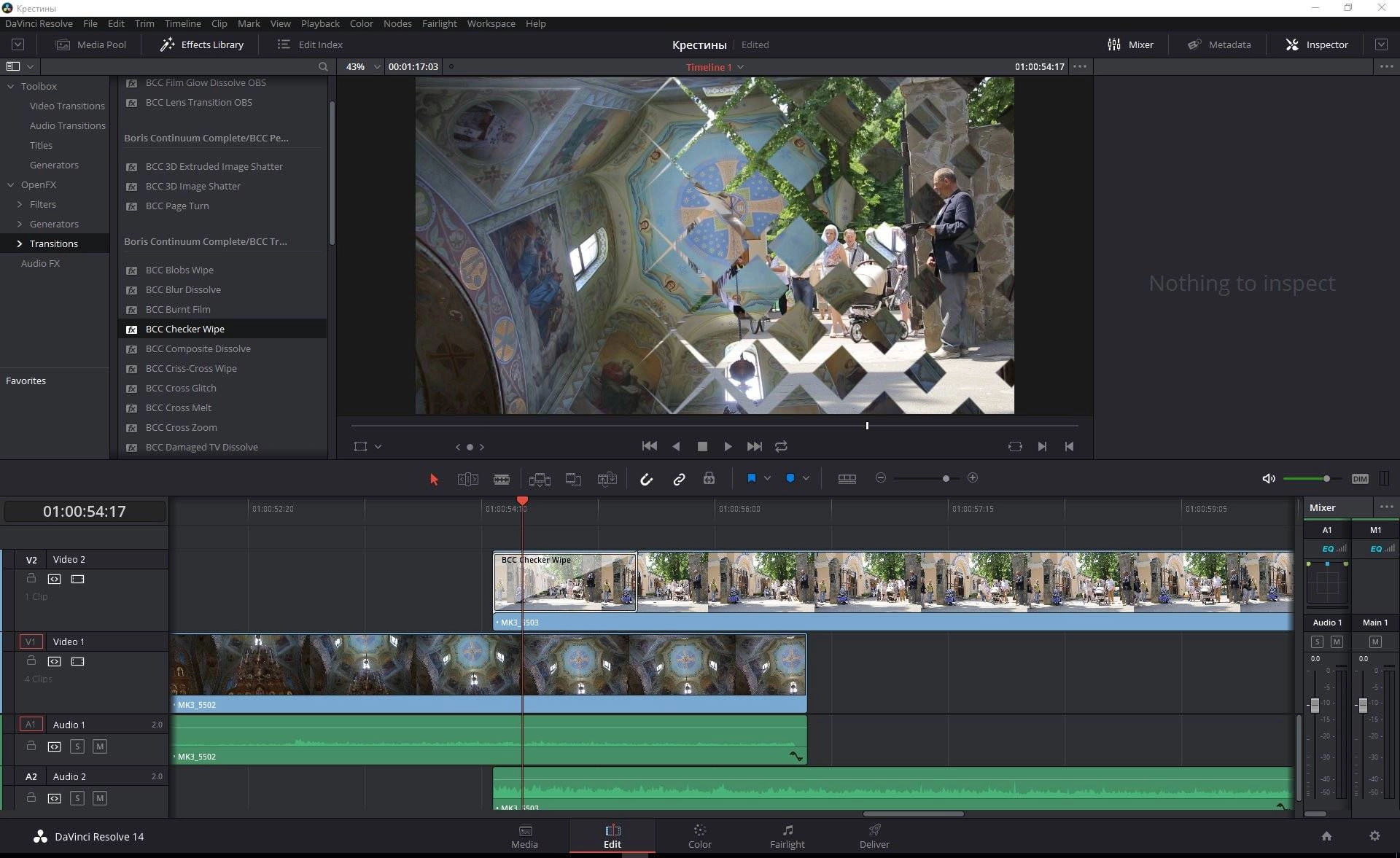Adjust the green monitor volume slider
Screen dimensions: 1400x858
coord(1326,479)
